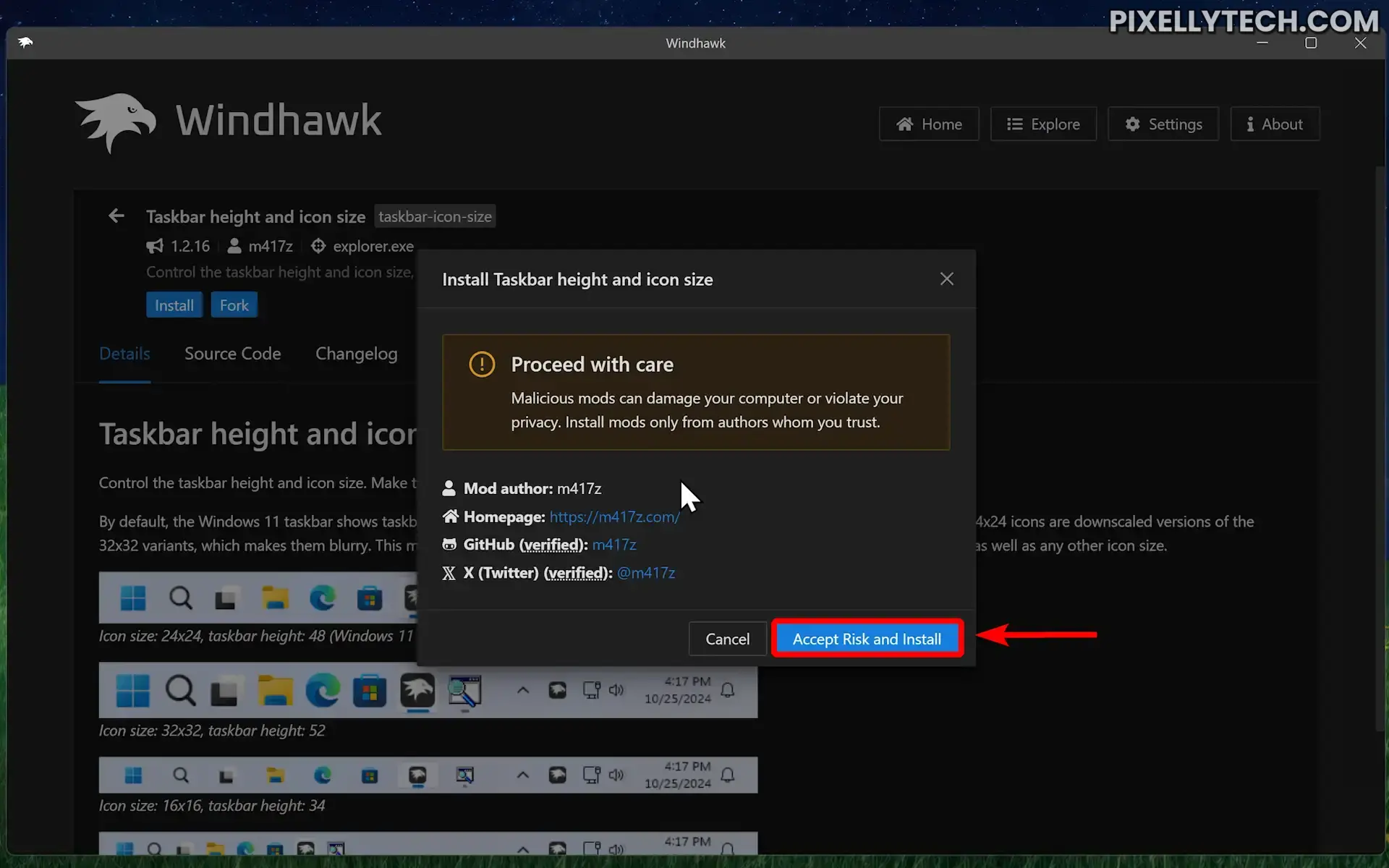1389x868 pixels.
Task: Switch to the Source Code tab
Action: (x=232, y=354)
